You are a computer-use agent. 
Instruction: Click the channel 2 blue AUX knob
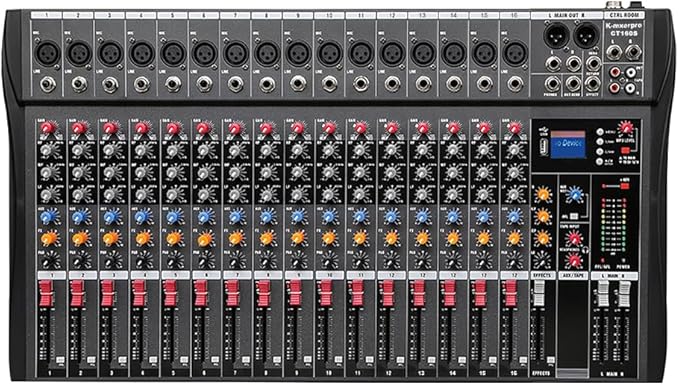[80, 217]
